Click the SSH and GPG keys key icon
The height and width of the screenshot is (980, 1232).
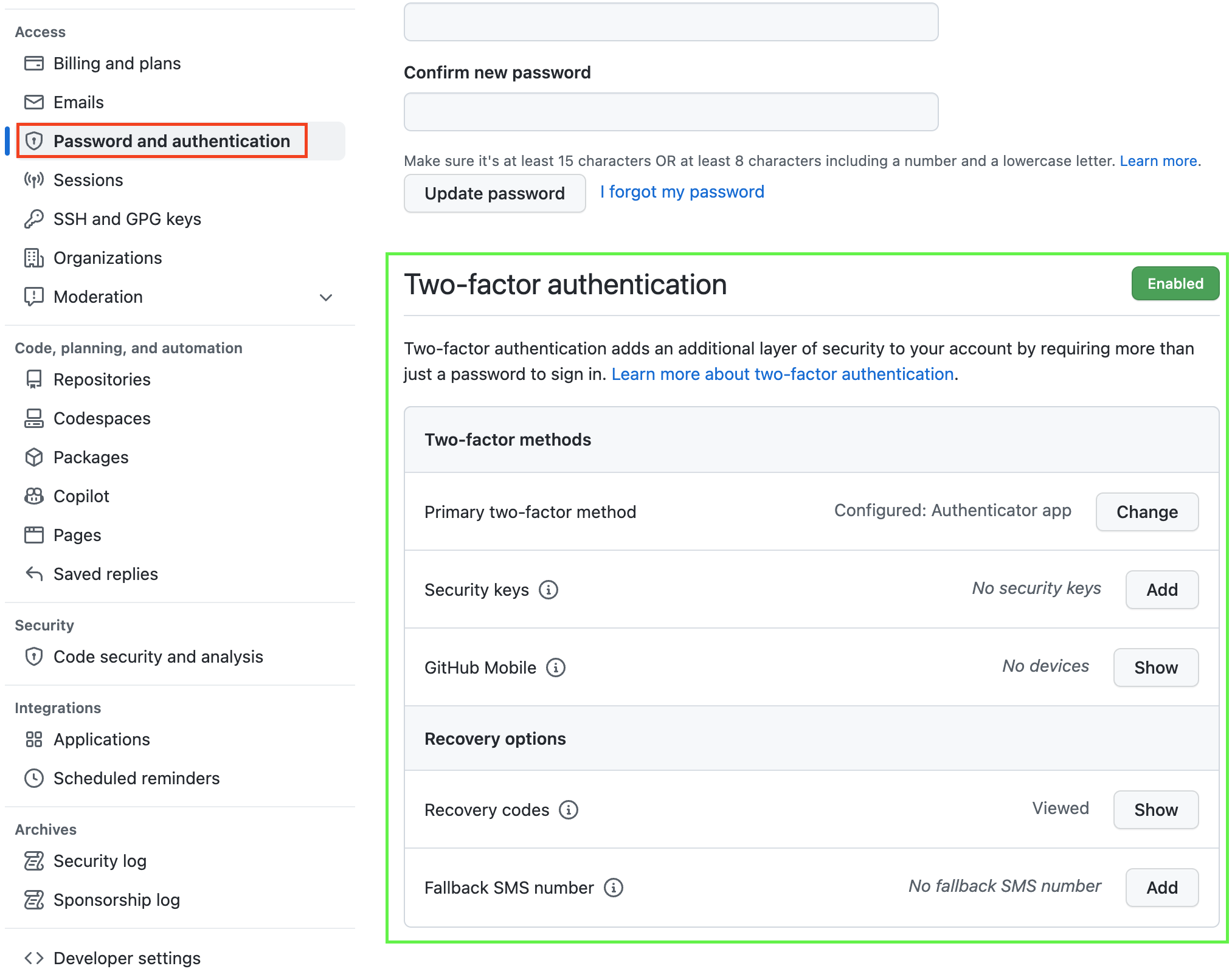point(34,219)
